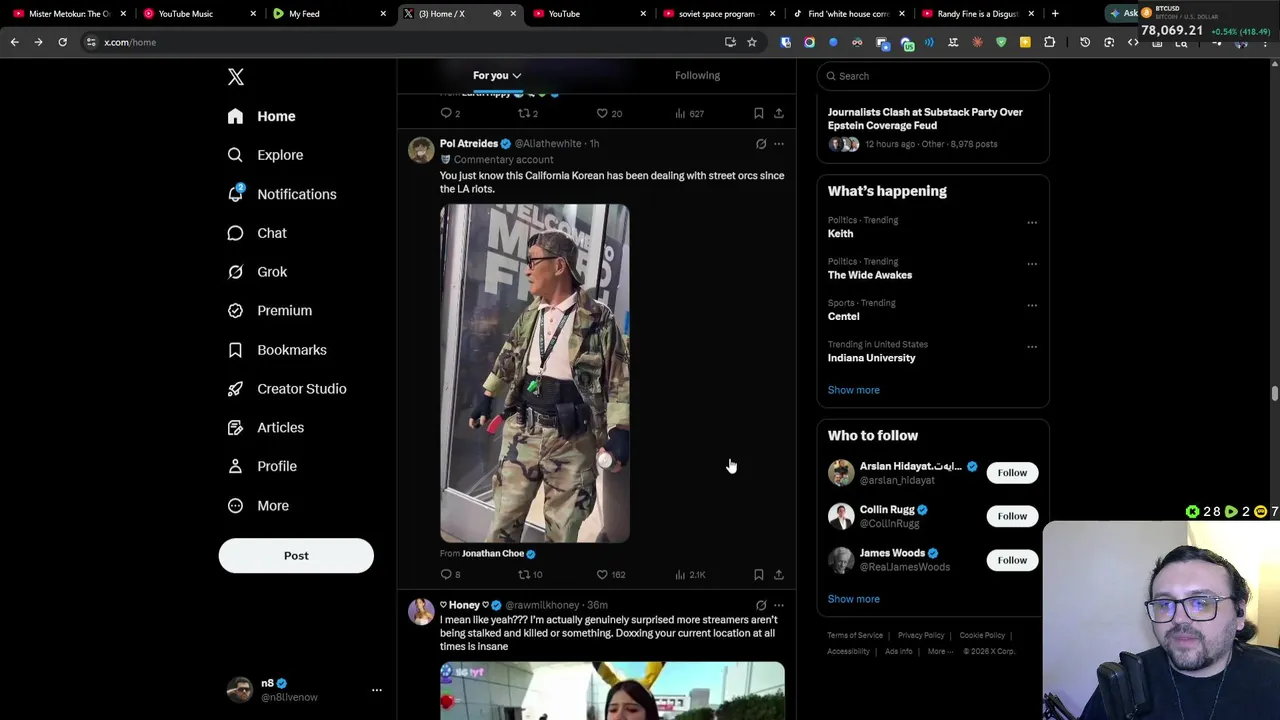Open more options on the Pol Atreides post
This screenshot has width=1280, height=720.
[x=779, y=144]
